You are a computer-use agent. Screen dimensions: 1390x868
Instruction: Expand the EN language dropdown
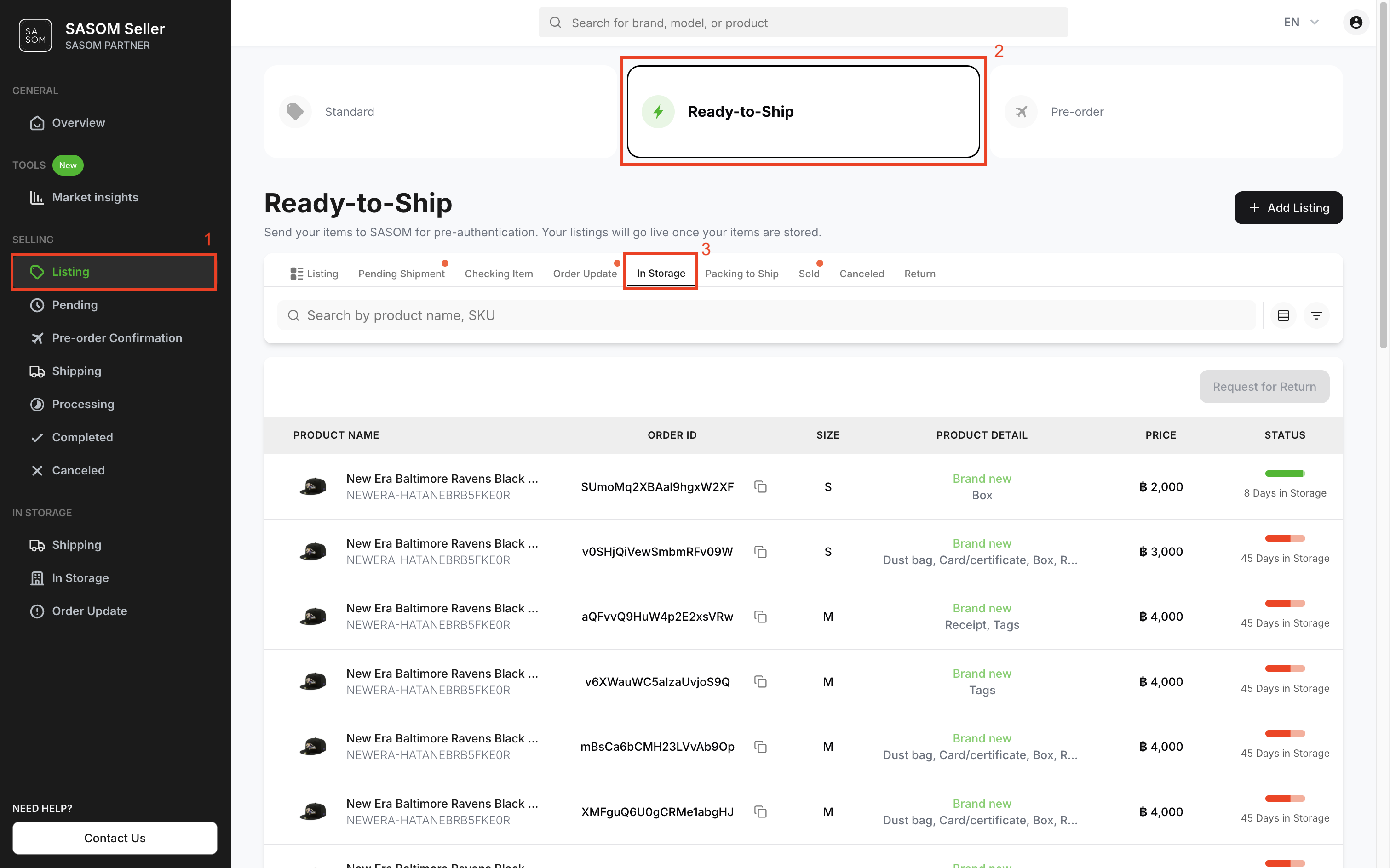tap(1301, 23)
